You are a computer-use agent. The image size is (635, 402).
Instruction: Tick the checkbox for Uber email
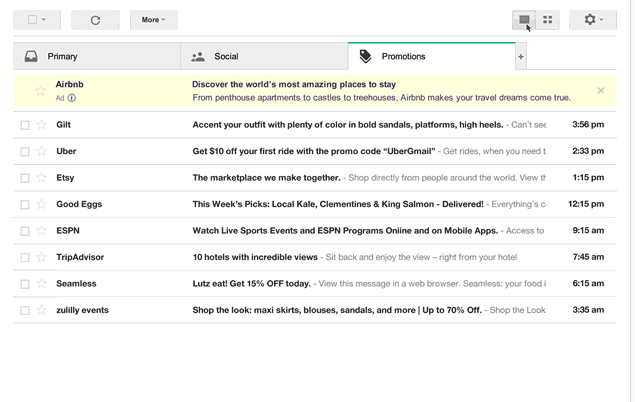pyautogui.click(x=25, y=151)
